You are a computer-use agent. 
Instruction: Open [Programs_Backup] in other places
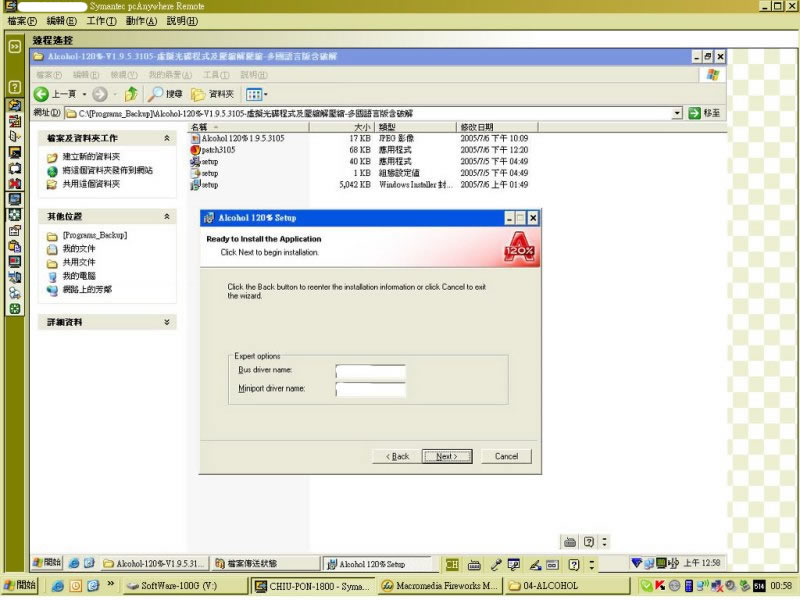pyautogui.click(x=95, y=235)
